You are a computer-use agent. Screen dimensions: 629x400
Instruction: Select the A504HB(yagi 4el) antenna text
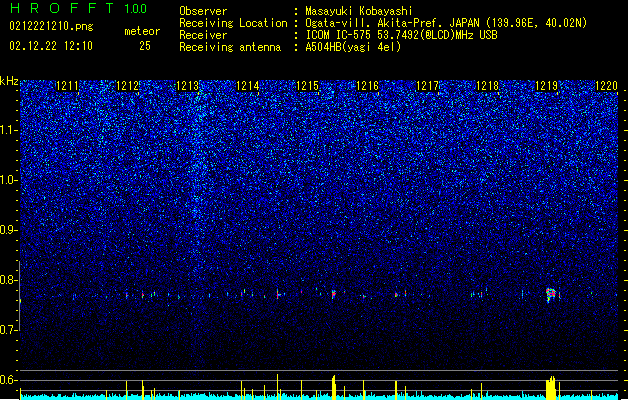[x=353, y=47]
